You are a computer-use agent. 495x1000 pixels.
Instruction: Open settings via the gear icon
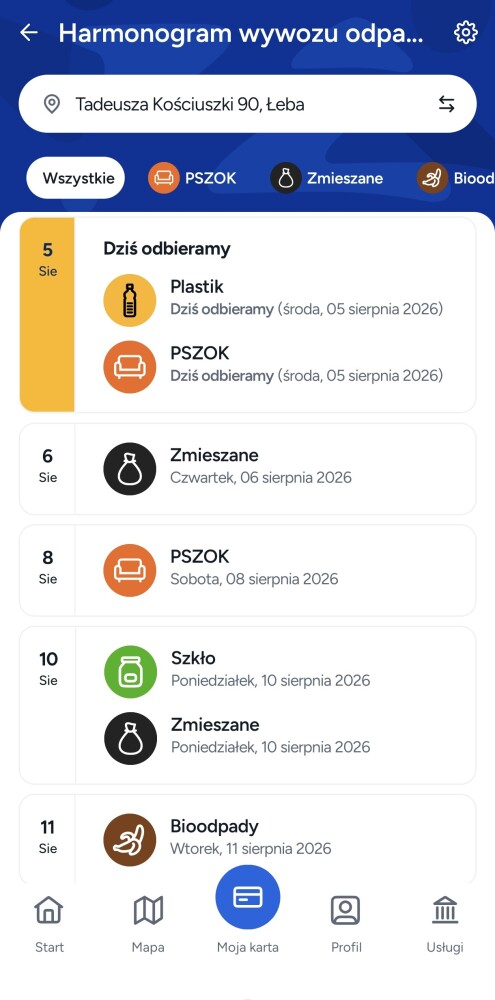click(x=466, y=33)
